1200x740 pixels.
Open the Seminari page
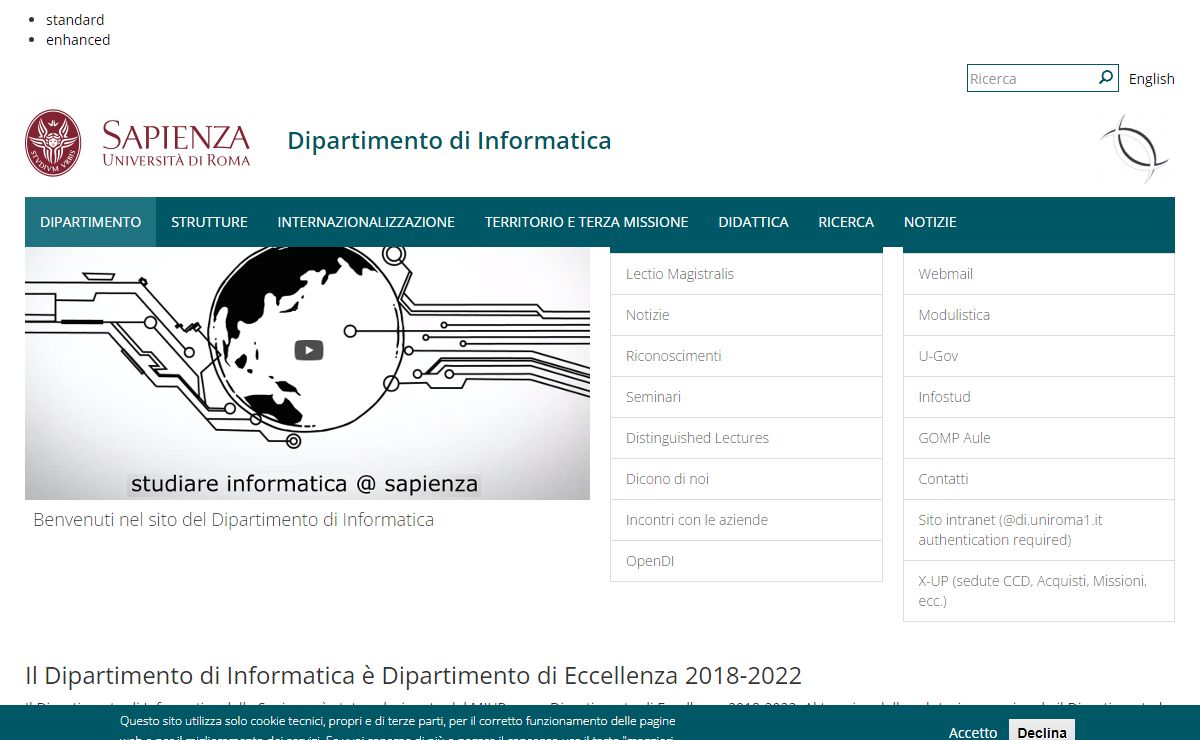pos(653,397)
